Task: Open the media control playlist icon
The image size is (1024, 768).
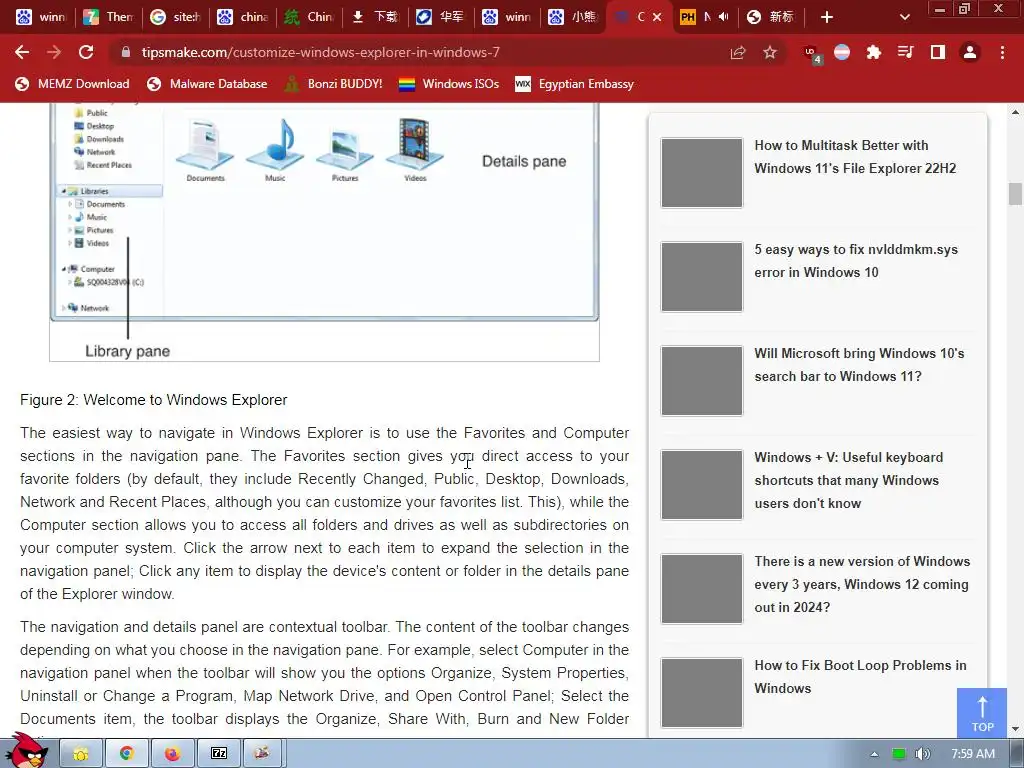Action: pyautogui.click(x=905, y=52)
